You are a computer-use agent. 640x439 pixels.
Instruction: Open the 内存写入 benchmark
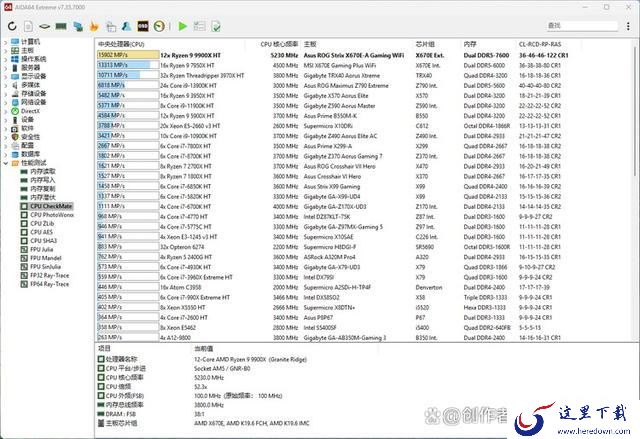43,180
